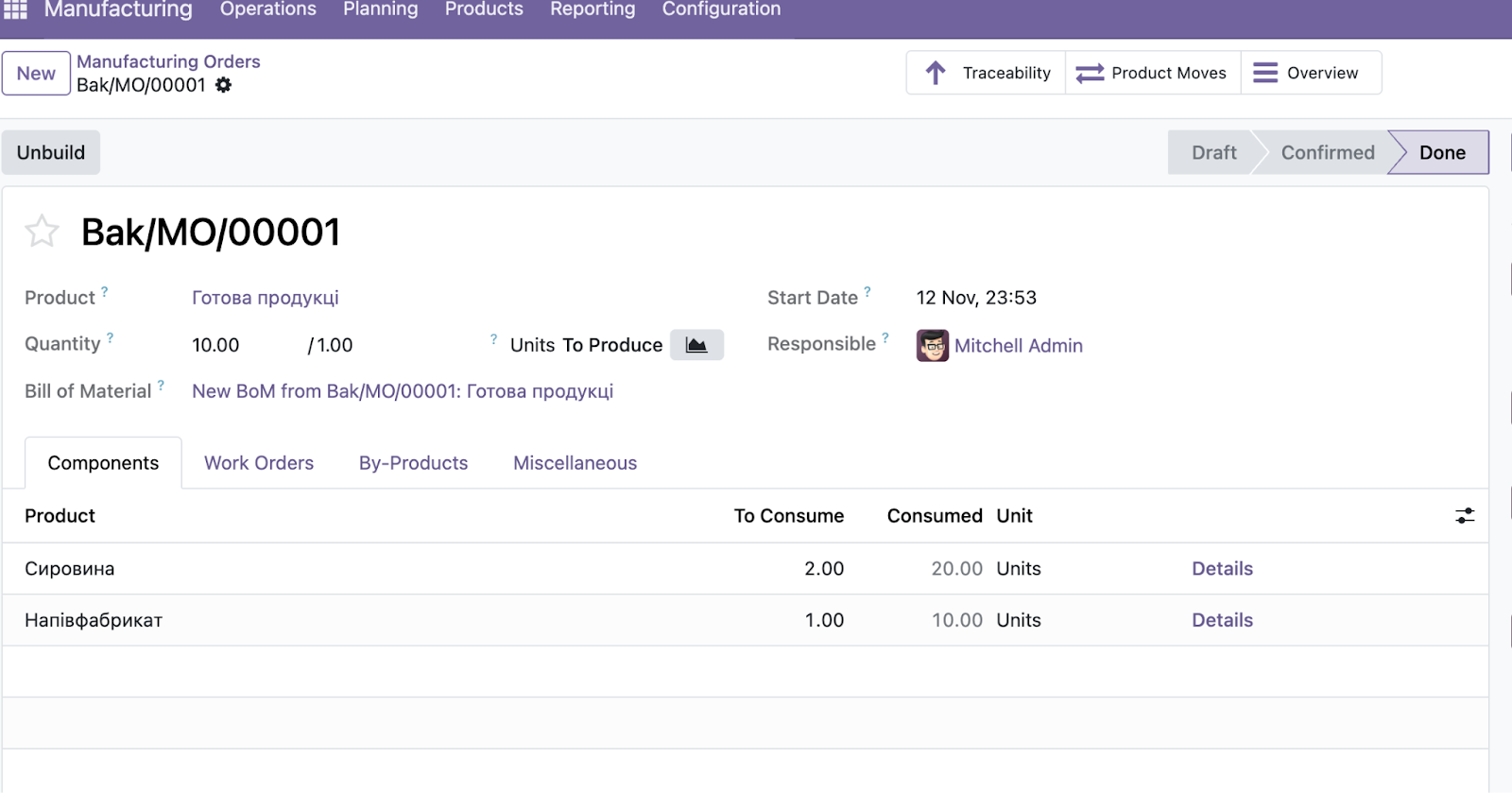Click Mitchell Admin avatar picture
Image resolution: width=1512 pixels, height=793 pixels.
coord(932,346)
